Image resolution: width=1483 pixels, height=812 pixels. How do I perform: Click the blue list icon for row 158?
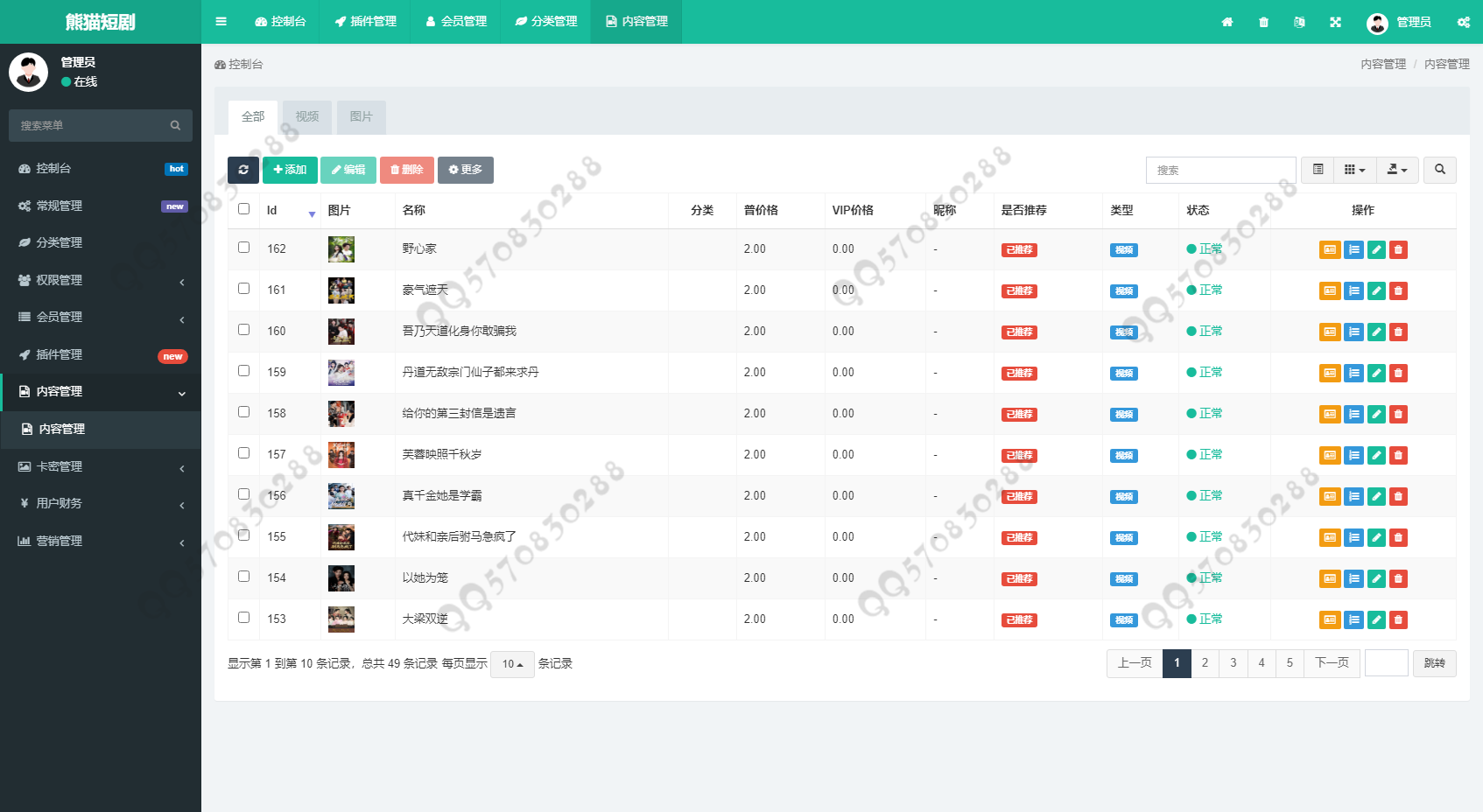pos(1353,415)
